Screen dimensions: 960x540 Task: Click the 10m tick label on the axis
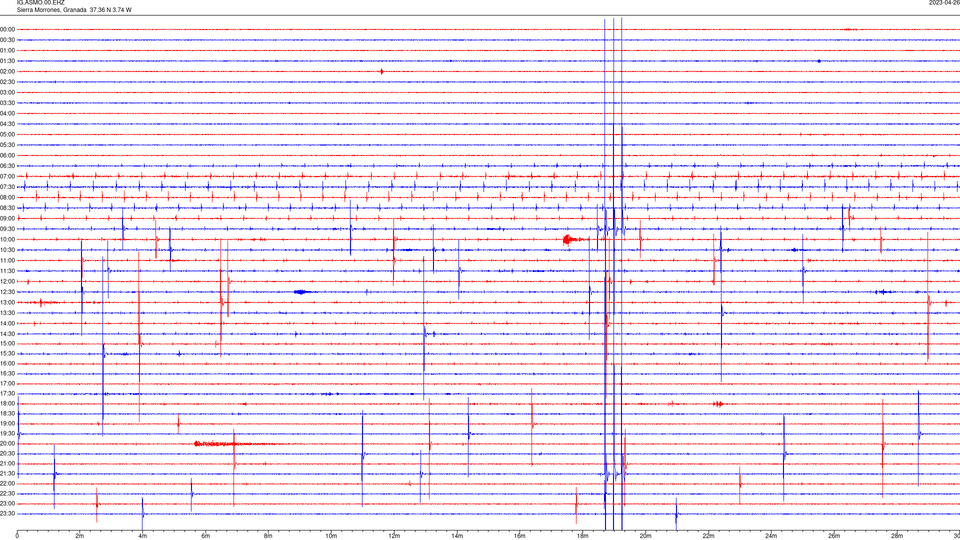tap(331, 536)
